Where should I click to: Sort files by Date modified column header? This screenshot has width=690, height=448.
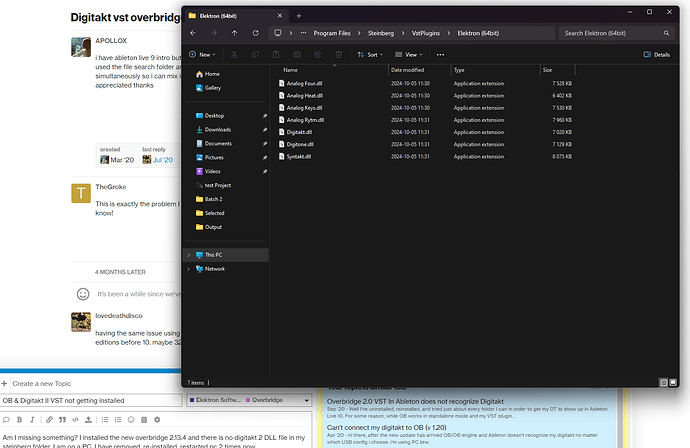(407, 70)
